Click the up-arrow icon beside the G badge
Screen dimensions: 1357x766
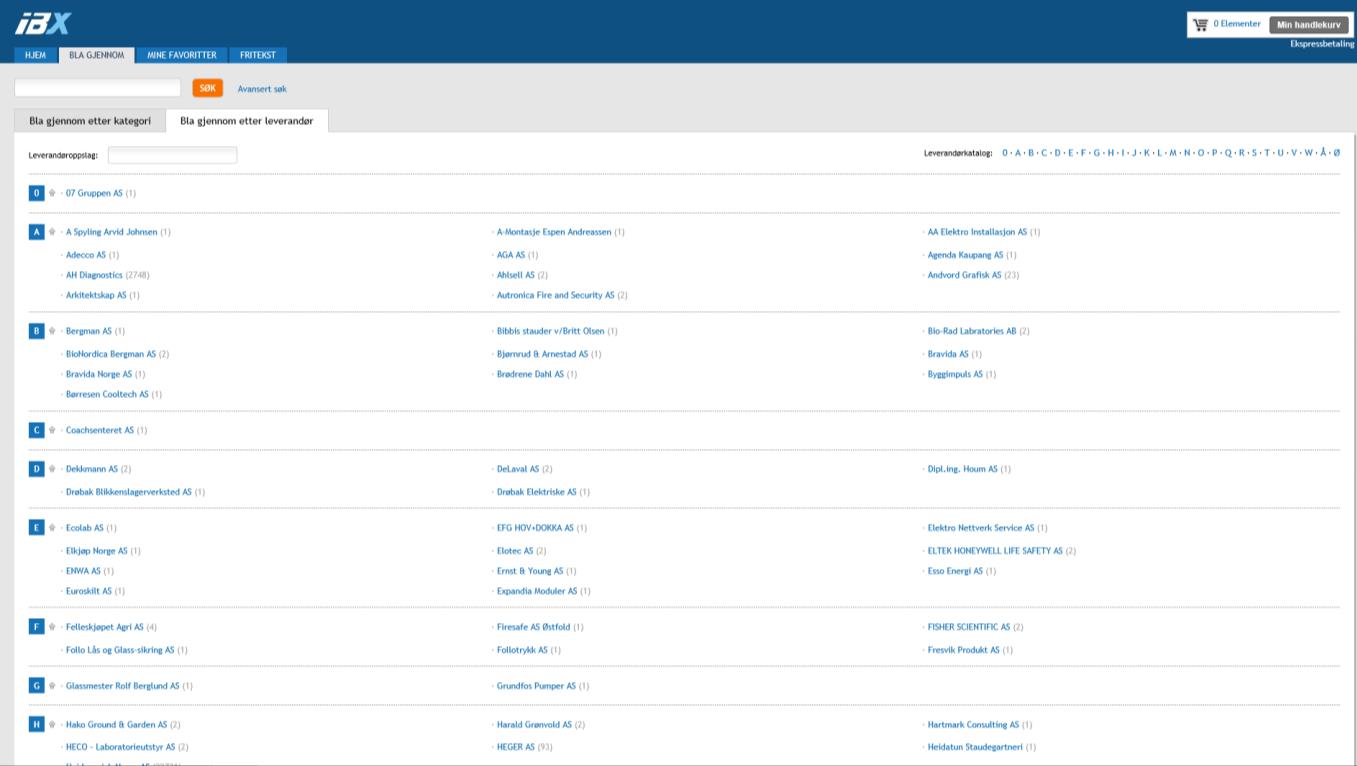point(52,686)
